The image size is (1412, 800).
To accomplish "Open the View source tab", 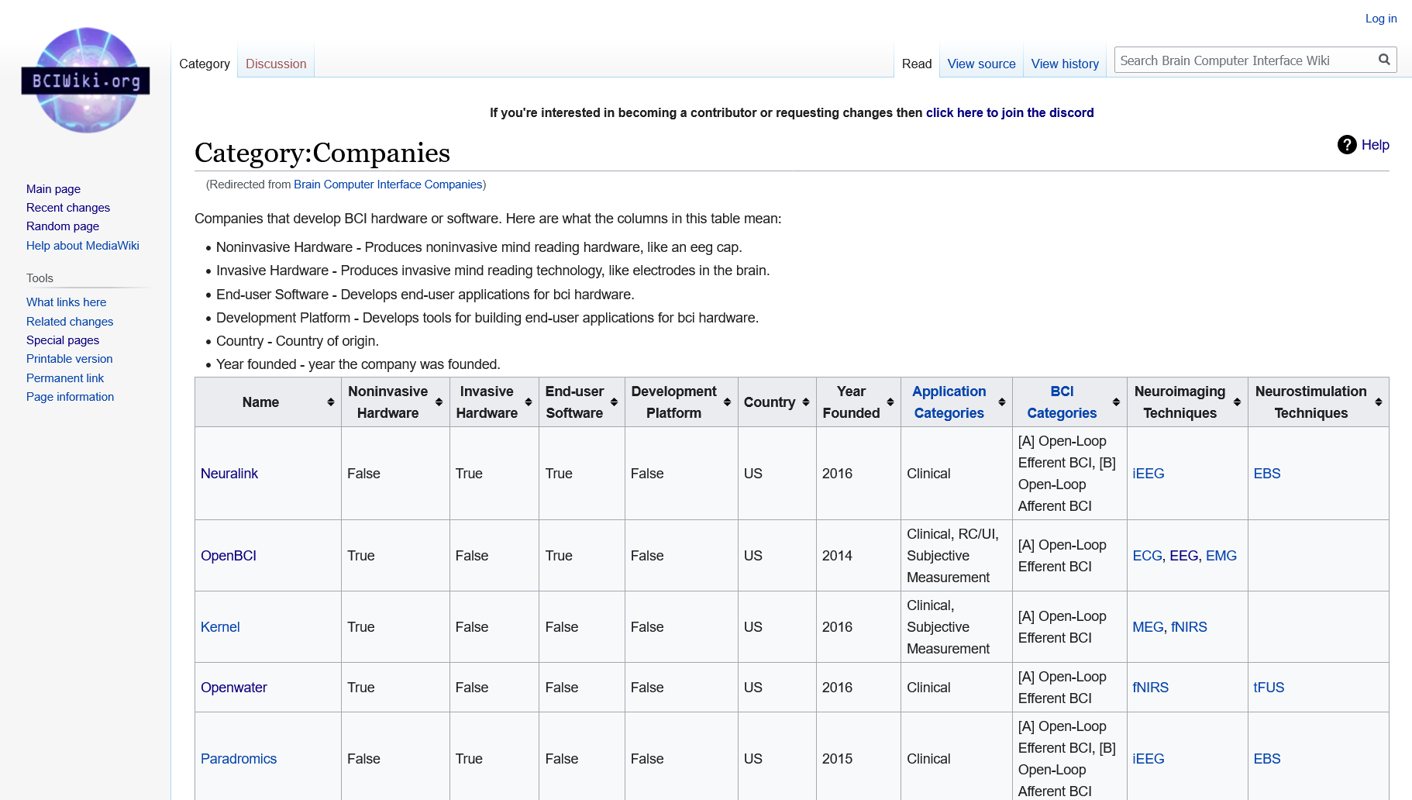I will pyautogui.click(x=981, y=63).
